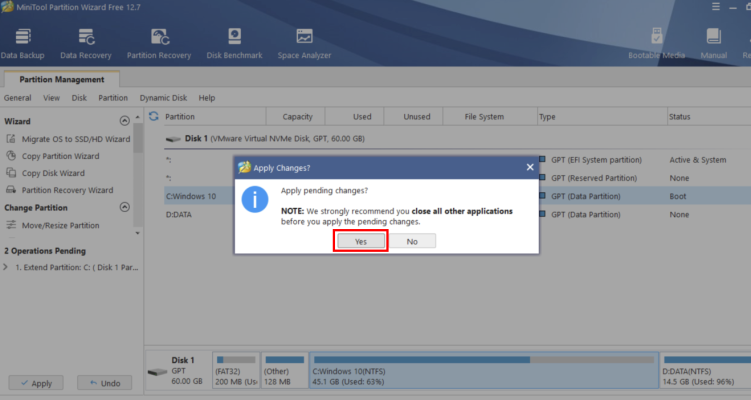
Task: Open the General menu
Action: [x=18, y=98]
